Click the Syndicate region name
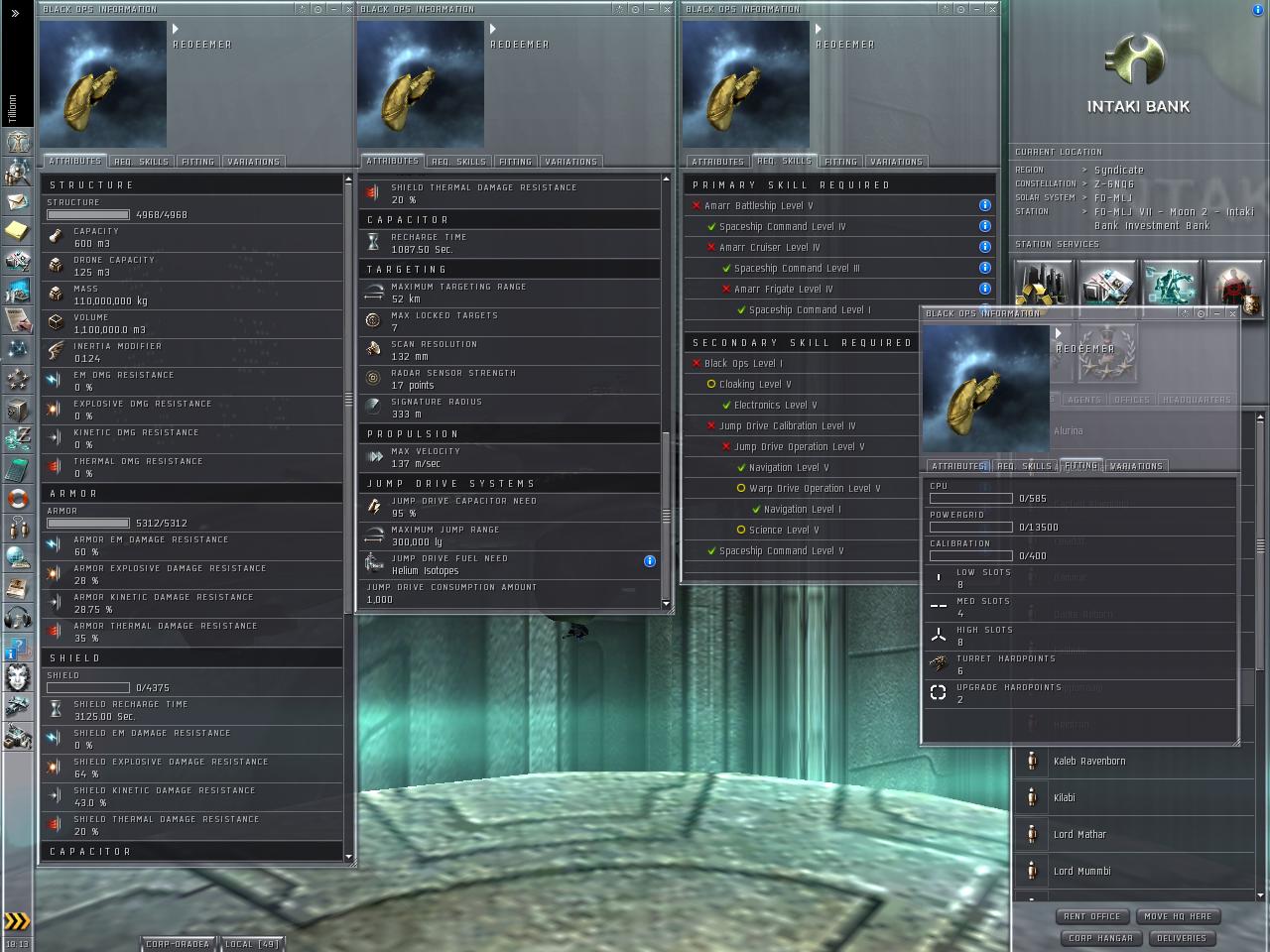Viewport: 1270px width, 952px height. 1119,171
